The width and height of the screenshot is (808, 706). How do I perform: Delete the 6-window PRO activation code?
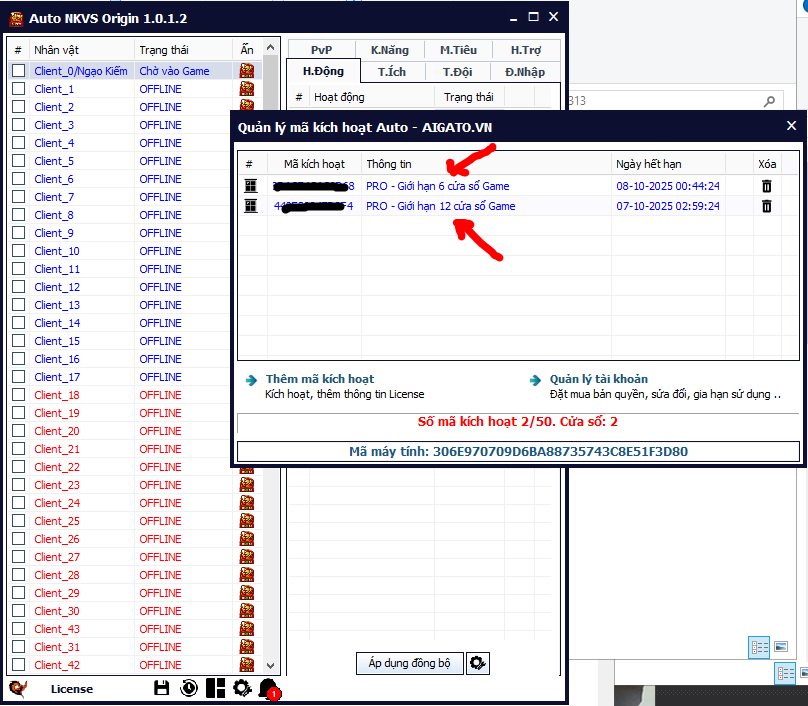767,186
